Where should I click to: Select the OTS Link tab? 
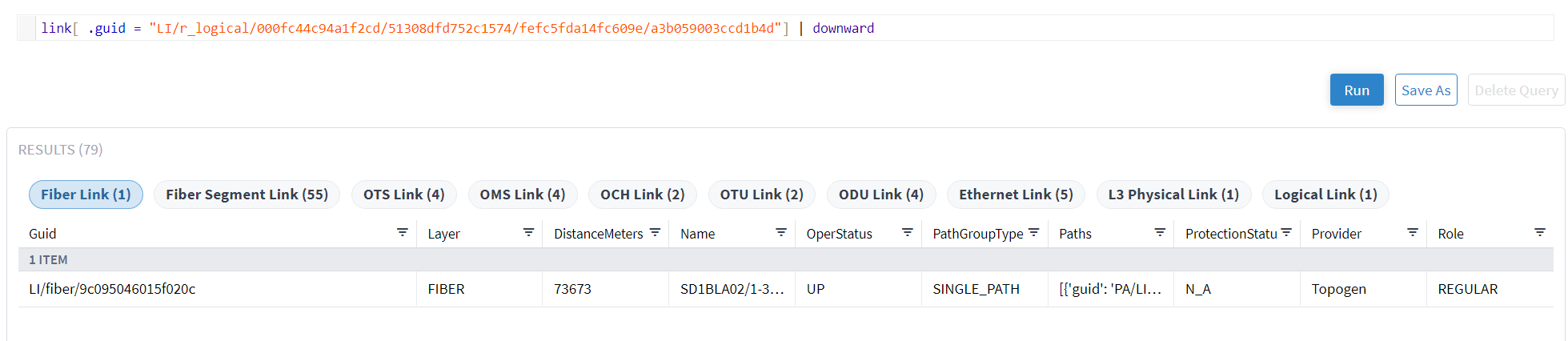(403, 195)
